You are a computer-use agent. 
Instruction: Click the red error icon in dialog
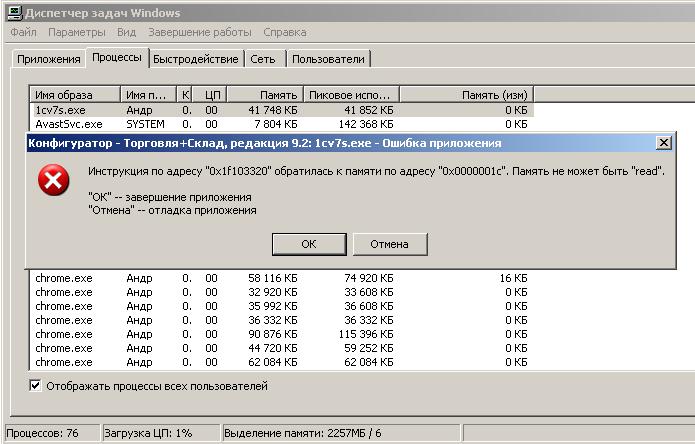tap(54, 180)
